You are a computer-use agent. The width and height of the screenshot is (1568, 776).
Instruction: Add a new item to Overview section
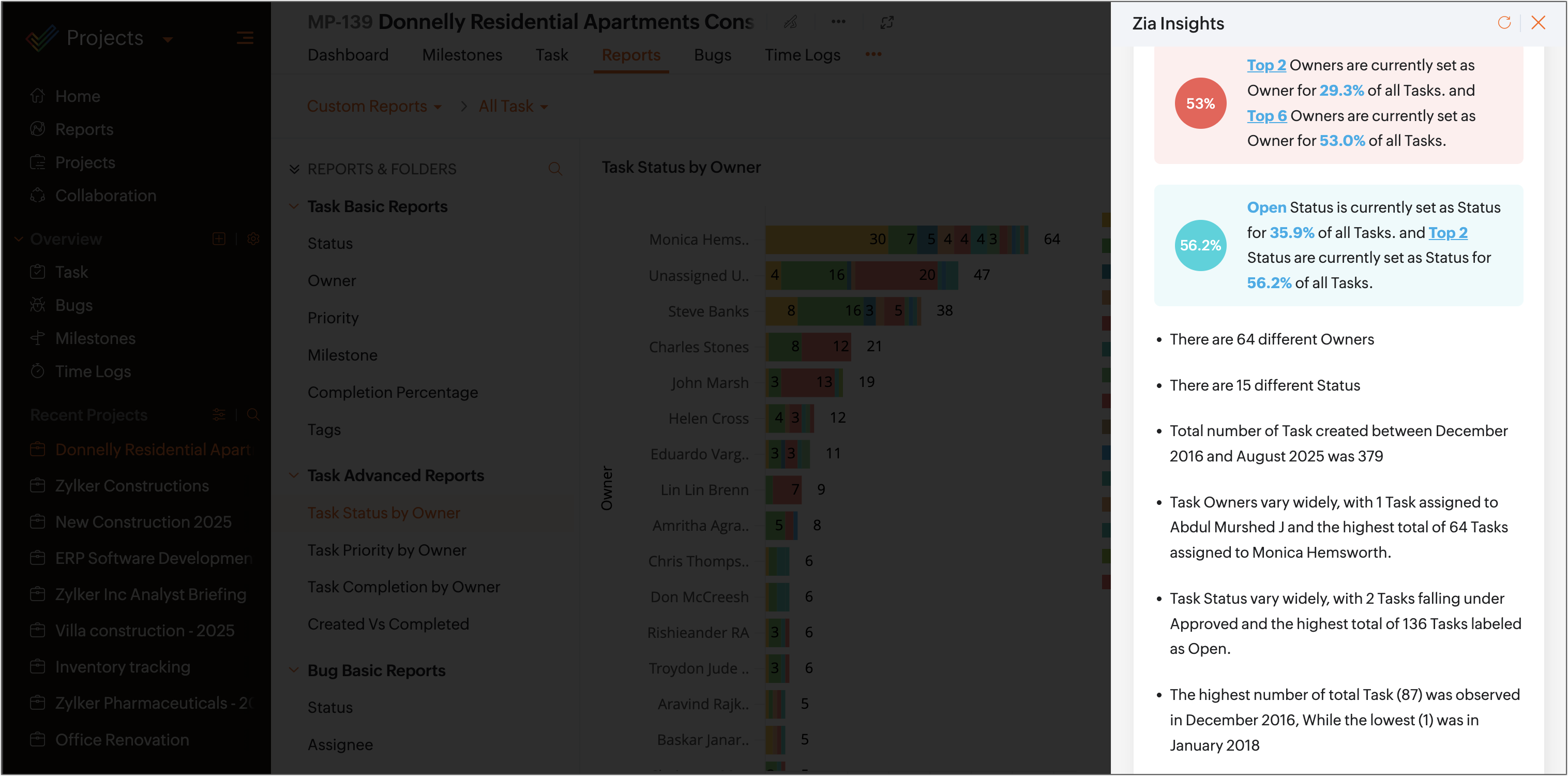219,239
